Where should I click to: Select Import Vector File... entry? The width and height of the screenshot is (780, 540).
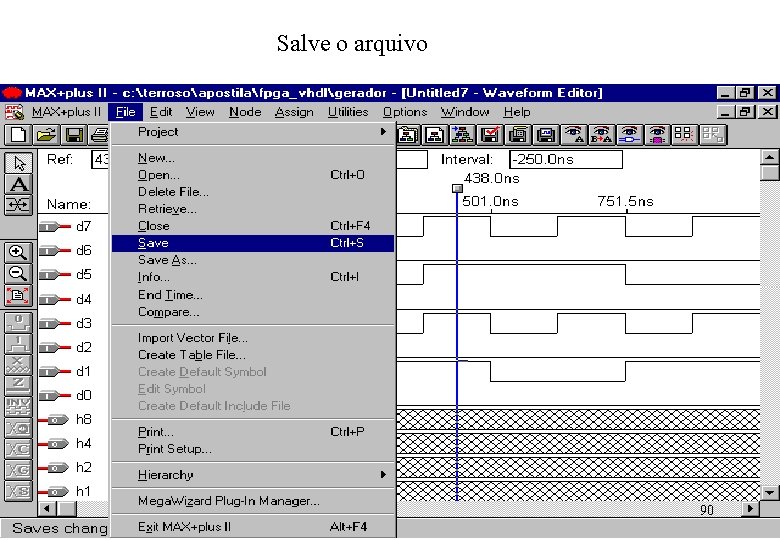[253, 338]
